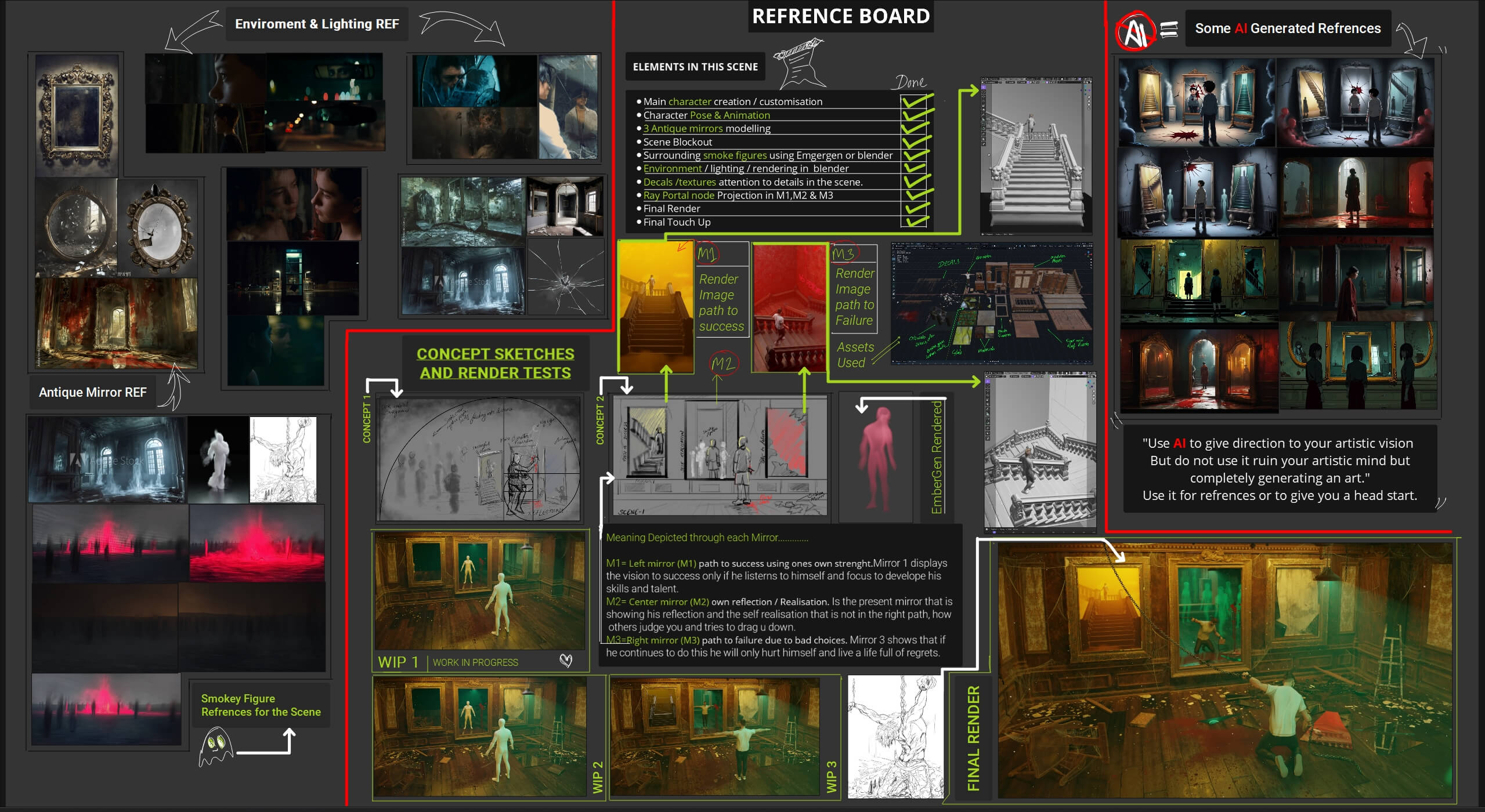Click checkmark for Main character creation row
Viewport: 1485px width, 812px height.
917,101
